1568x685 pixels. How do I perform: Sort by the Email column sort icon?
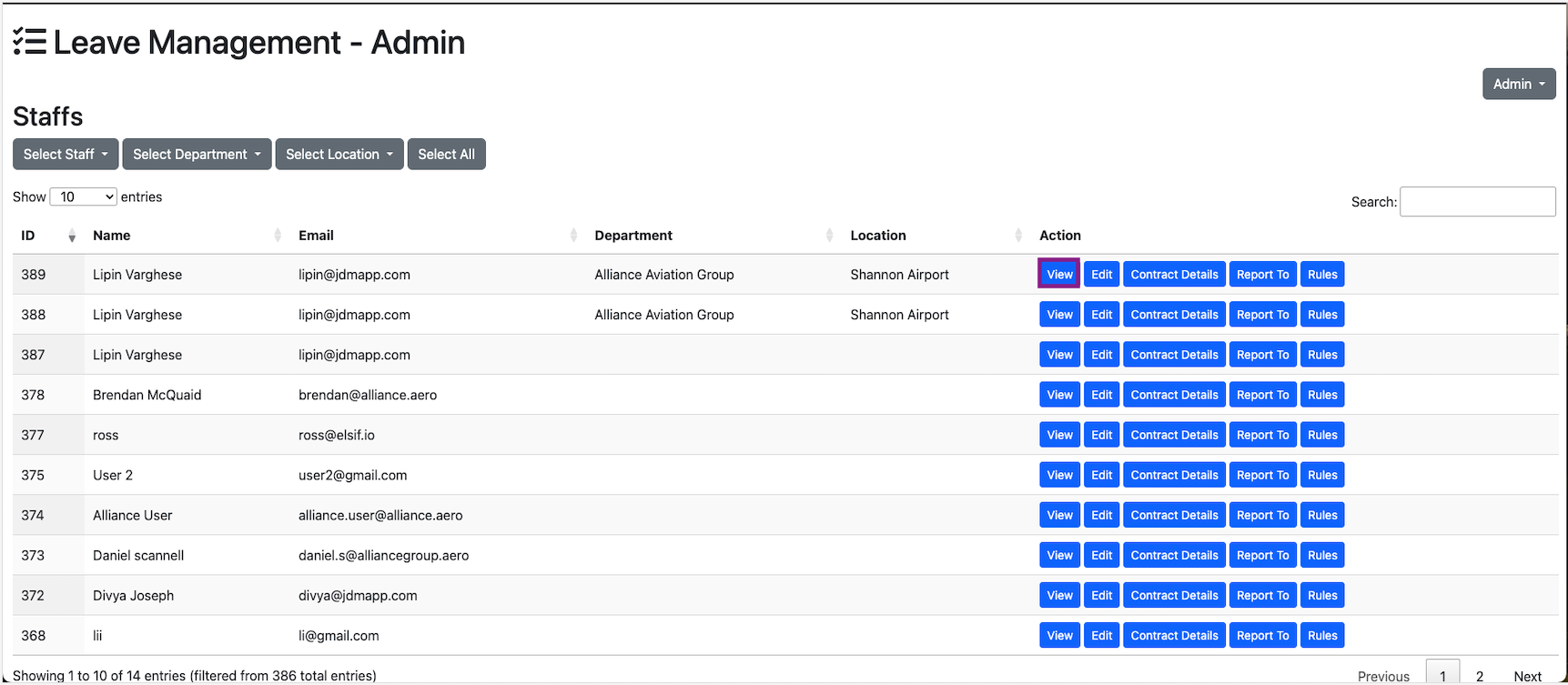[573, 236]
